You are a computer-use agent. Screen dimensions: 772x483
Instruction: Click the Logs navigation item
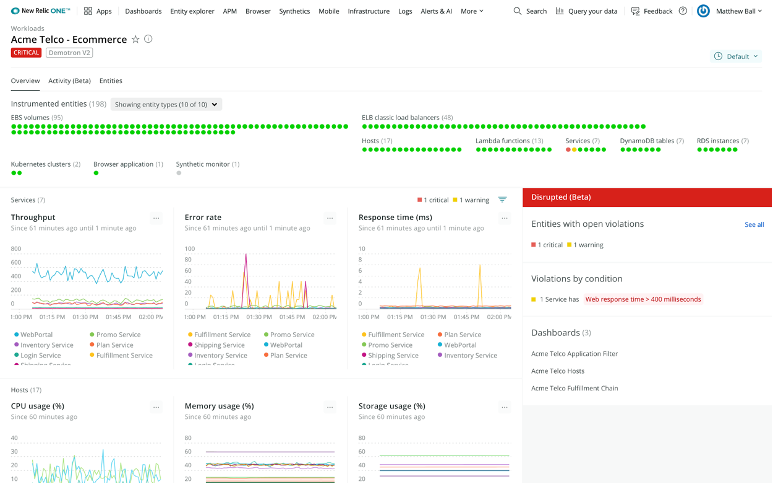[x=405, y=11]
